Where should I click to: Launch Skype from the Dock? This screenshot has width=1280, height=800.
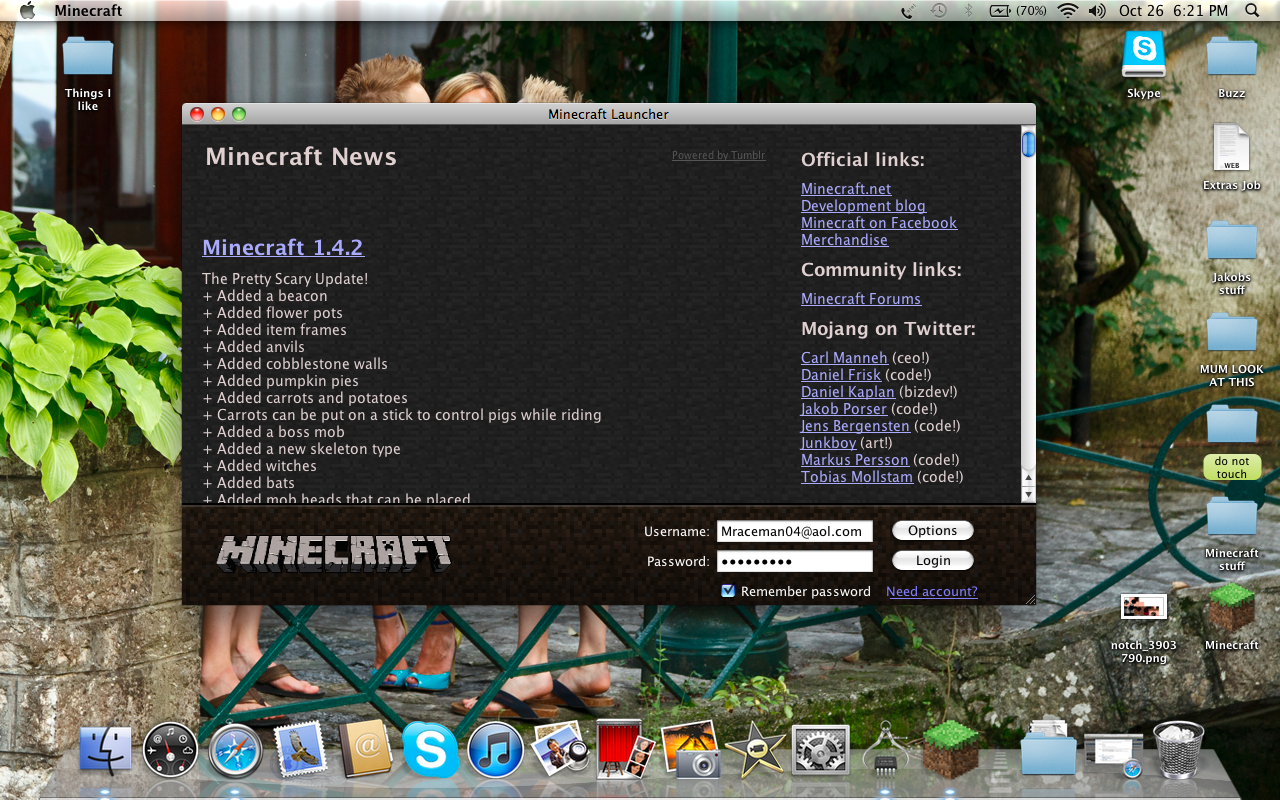pos(430,751)
